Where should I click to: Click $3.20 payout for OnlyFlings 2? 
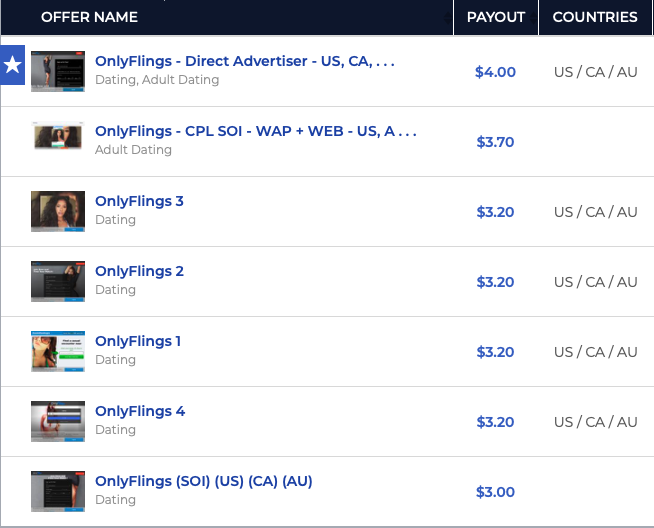pyautogui.click(x=496, y=282)
